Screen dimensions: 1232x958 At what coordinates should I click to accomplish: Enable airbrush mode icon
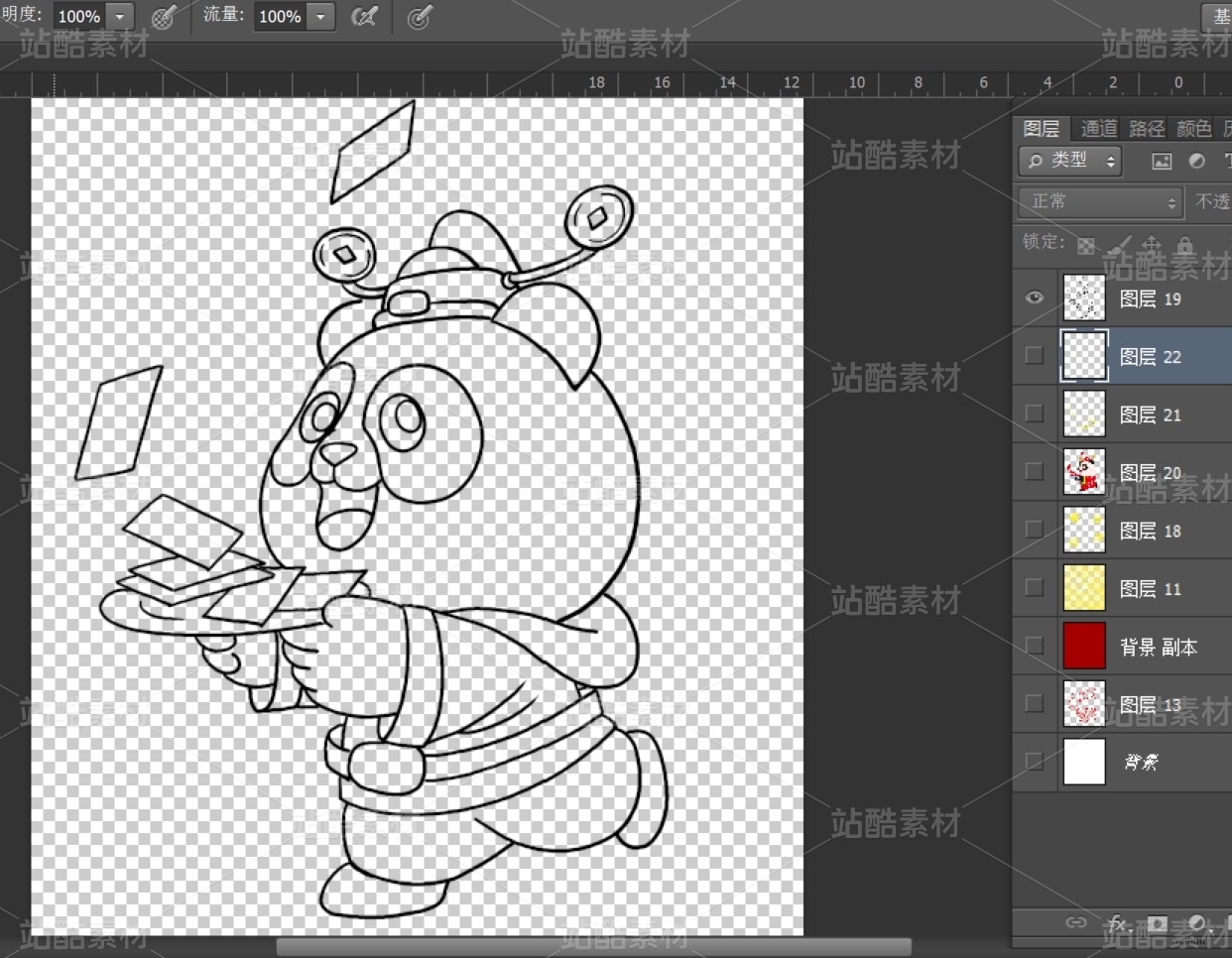pos(364,17)
